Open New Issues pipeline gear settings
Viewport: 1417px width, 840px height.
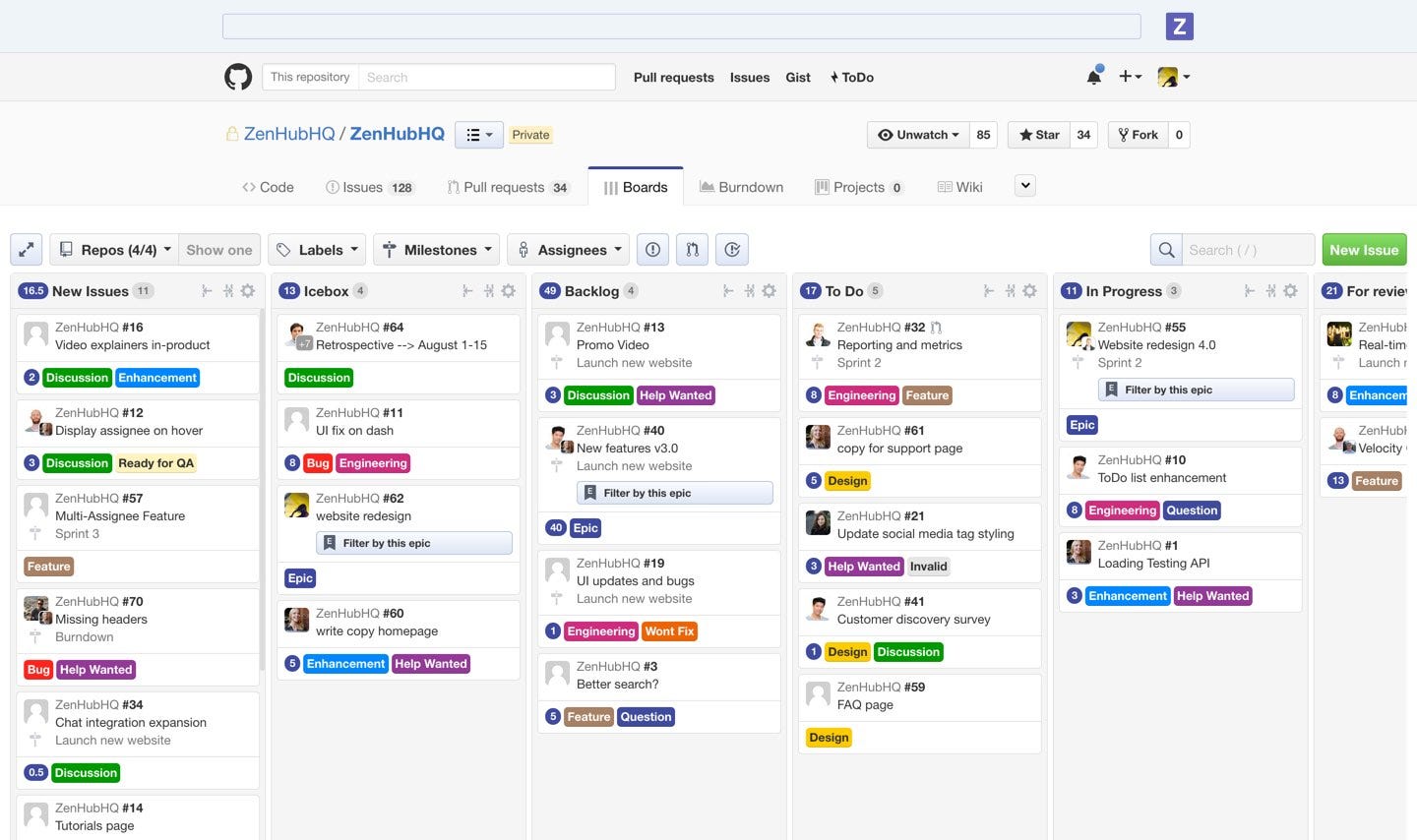(248, 291)
